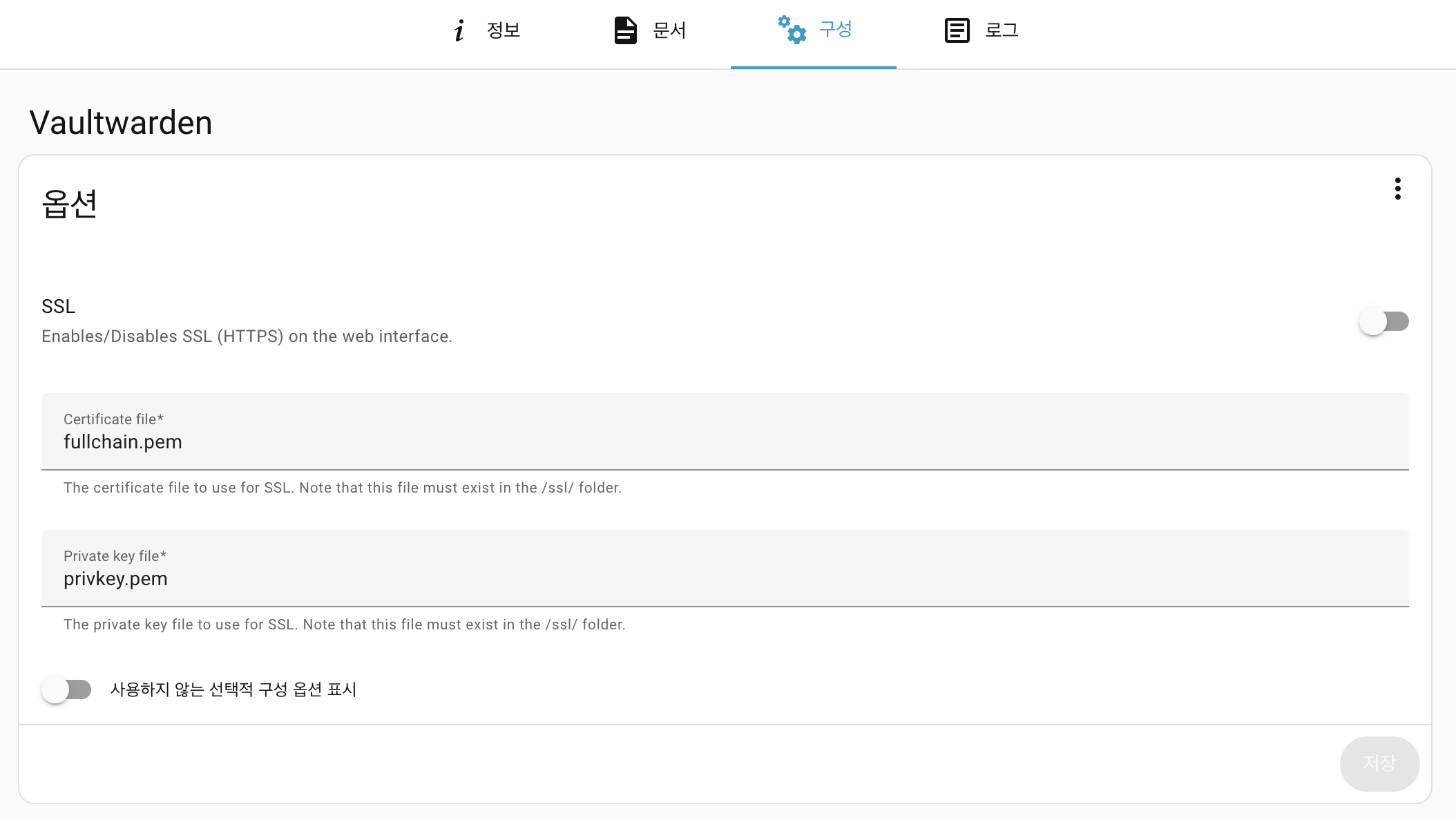Click the gears configuration icon
This screenshot has height=818, width=1456.
coord(792,30)
